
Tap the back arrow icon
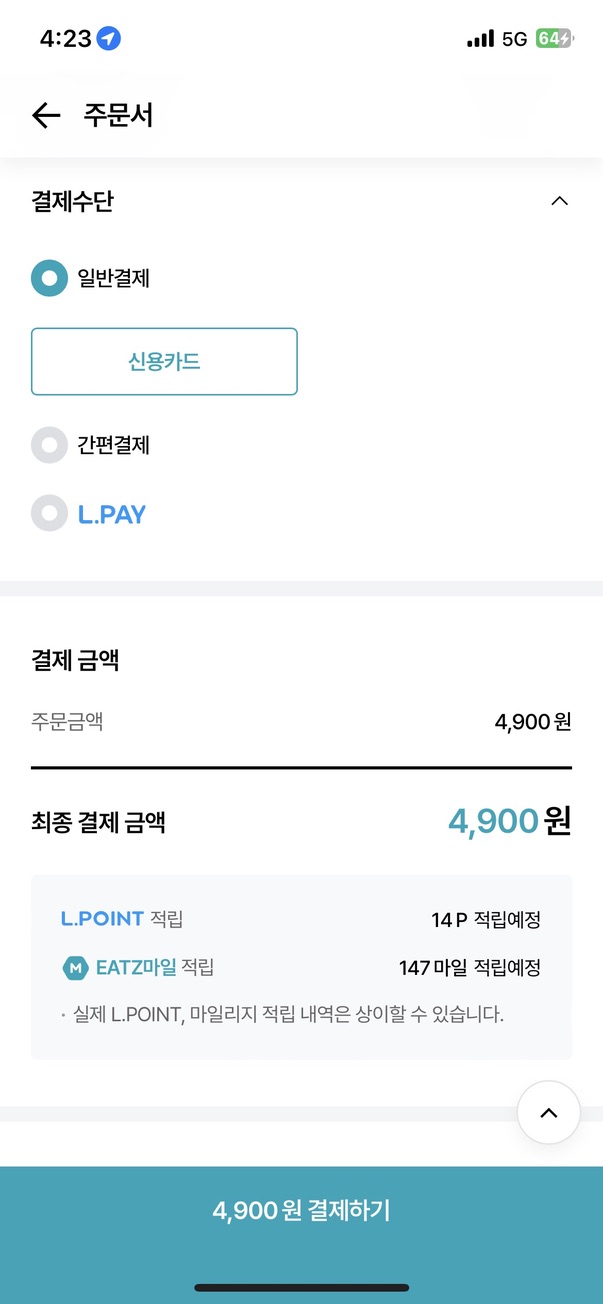46,116
